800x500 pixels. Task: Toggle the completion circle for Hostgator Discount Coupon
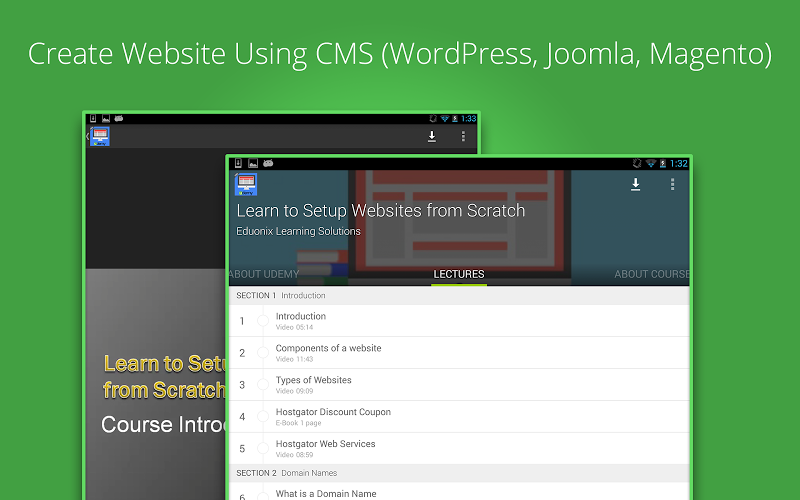click(263, 417)
